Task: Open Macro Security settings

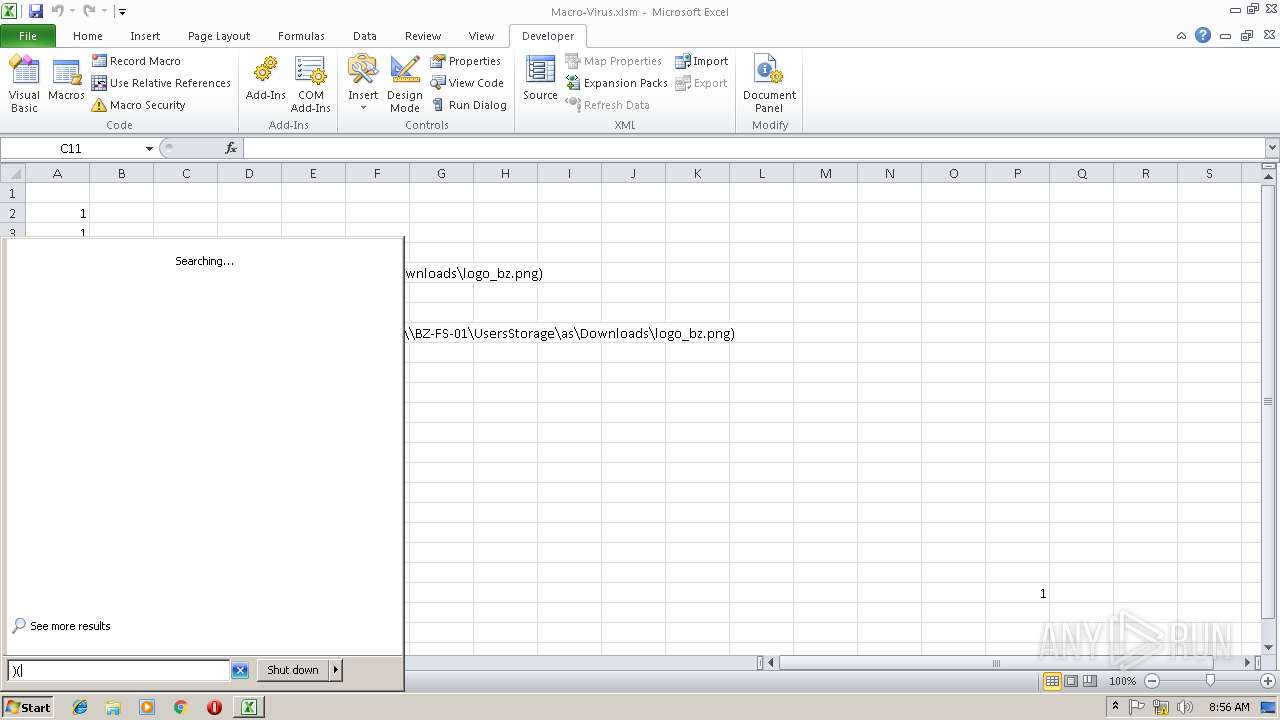Action: (x=139, y=105)
